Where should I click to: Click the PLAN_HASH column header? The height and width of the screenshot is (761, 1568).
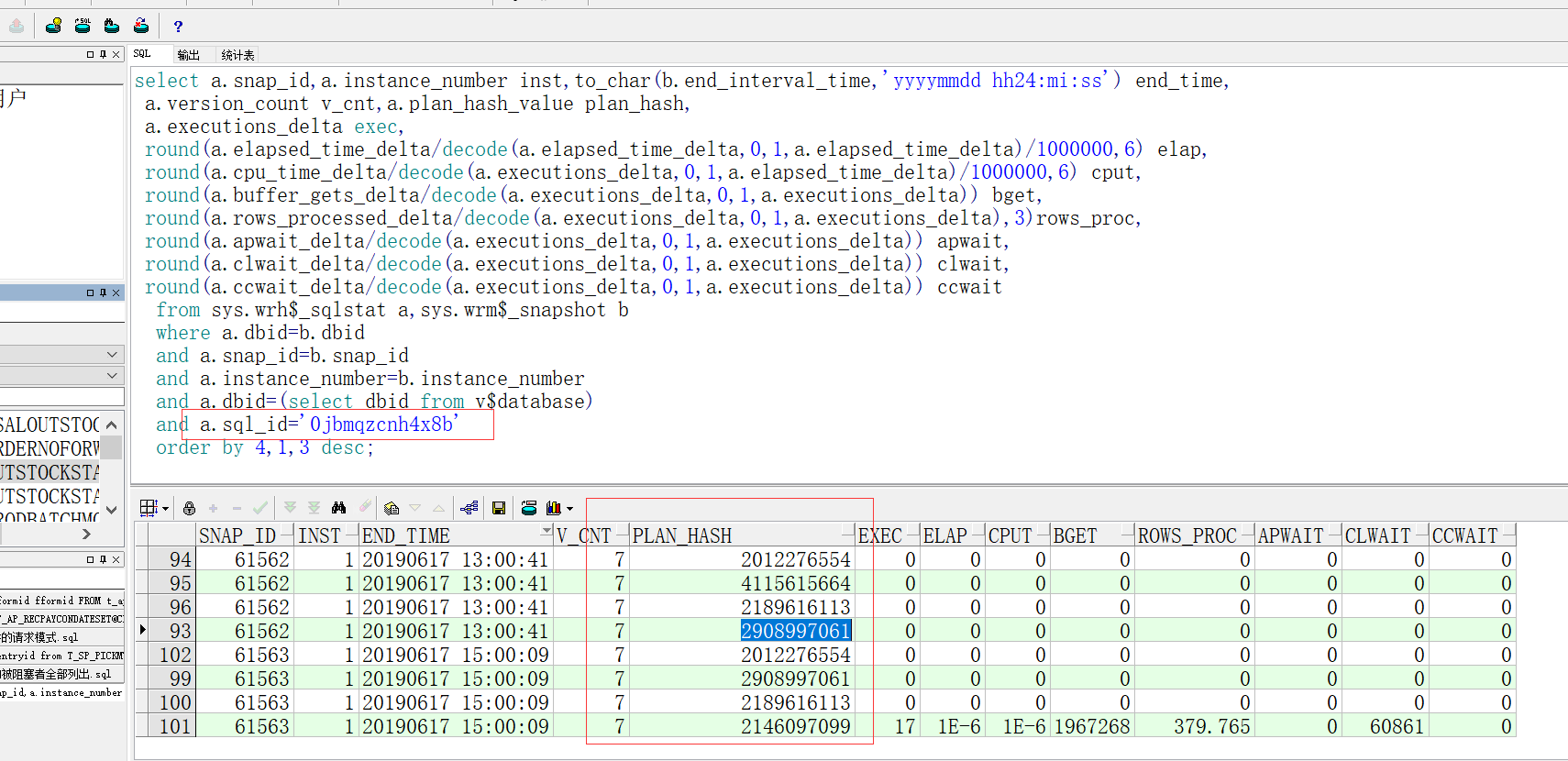click(x=682, y=535)
